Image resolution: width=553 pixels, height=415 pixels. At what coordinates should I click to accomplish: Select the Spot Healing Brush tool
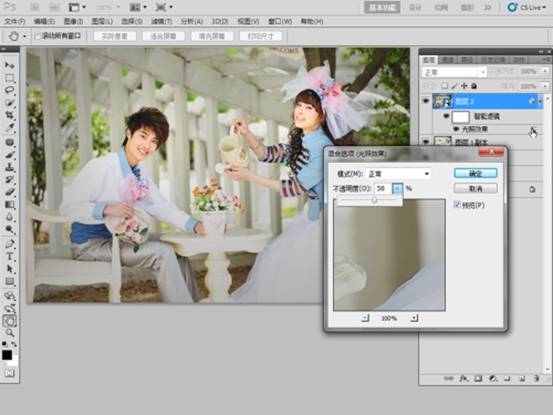click(x=10, y=142)
